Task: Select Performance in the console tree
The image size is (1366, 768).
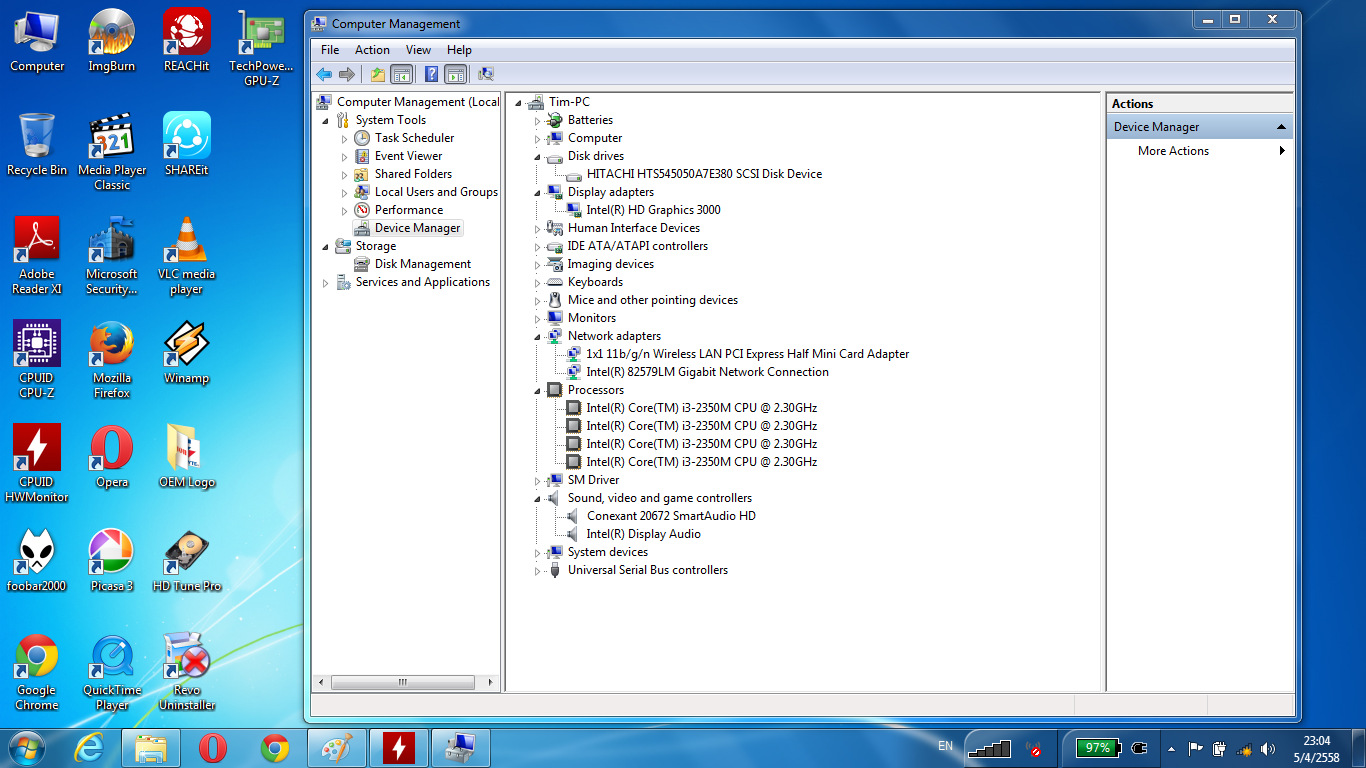Action: point(408,210)
